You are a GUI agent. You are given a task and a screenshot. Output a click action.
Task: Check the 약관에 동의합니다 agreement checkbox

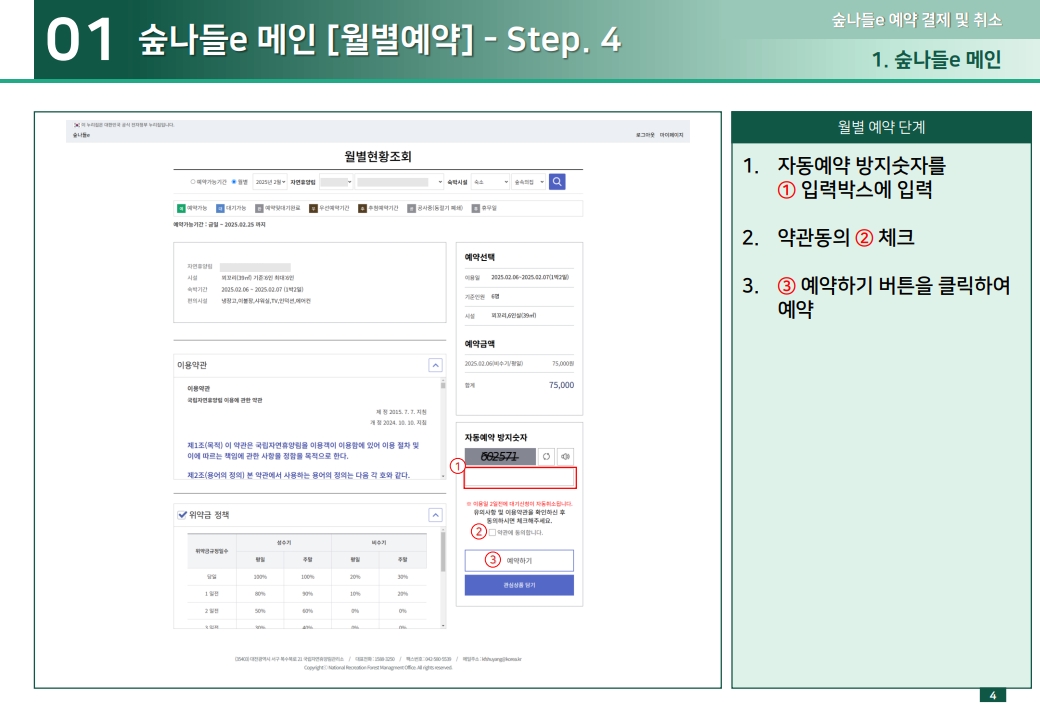pyautogui.click(x=492, y=533)
